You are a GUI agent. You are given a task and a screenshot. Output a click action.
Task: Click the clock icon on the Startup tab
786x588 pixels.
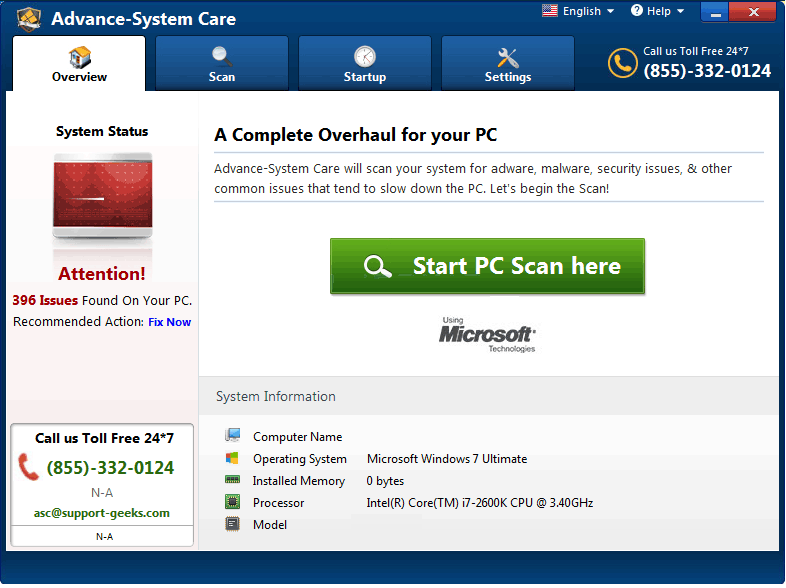pyautogui.click(x=365, y=56)
